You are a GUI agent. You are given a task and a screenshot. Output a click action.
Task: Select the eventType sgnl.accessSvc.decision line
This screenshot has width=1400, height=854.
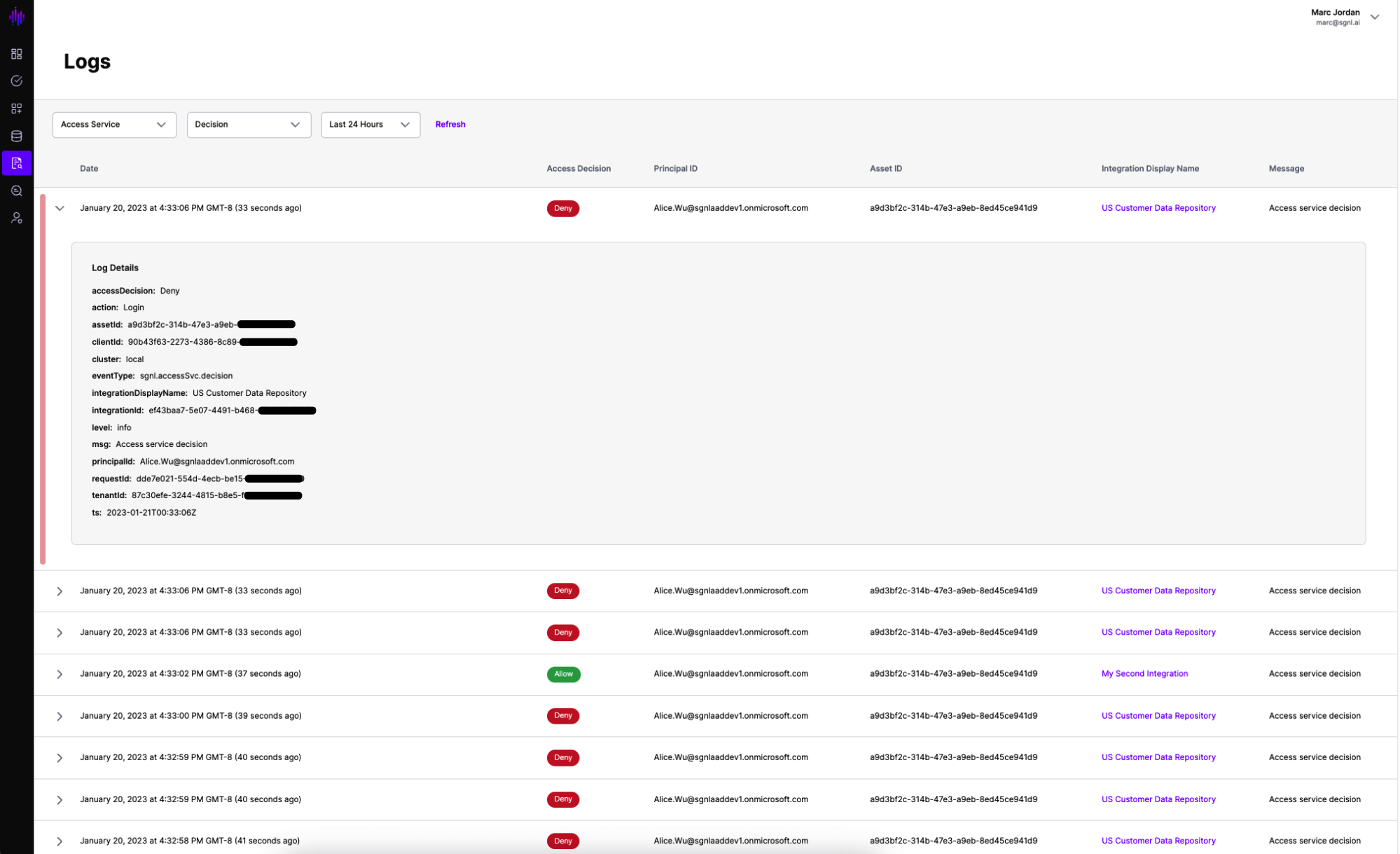pos(162,376)
